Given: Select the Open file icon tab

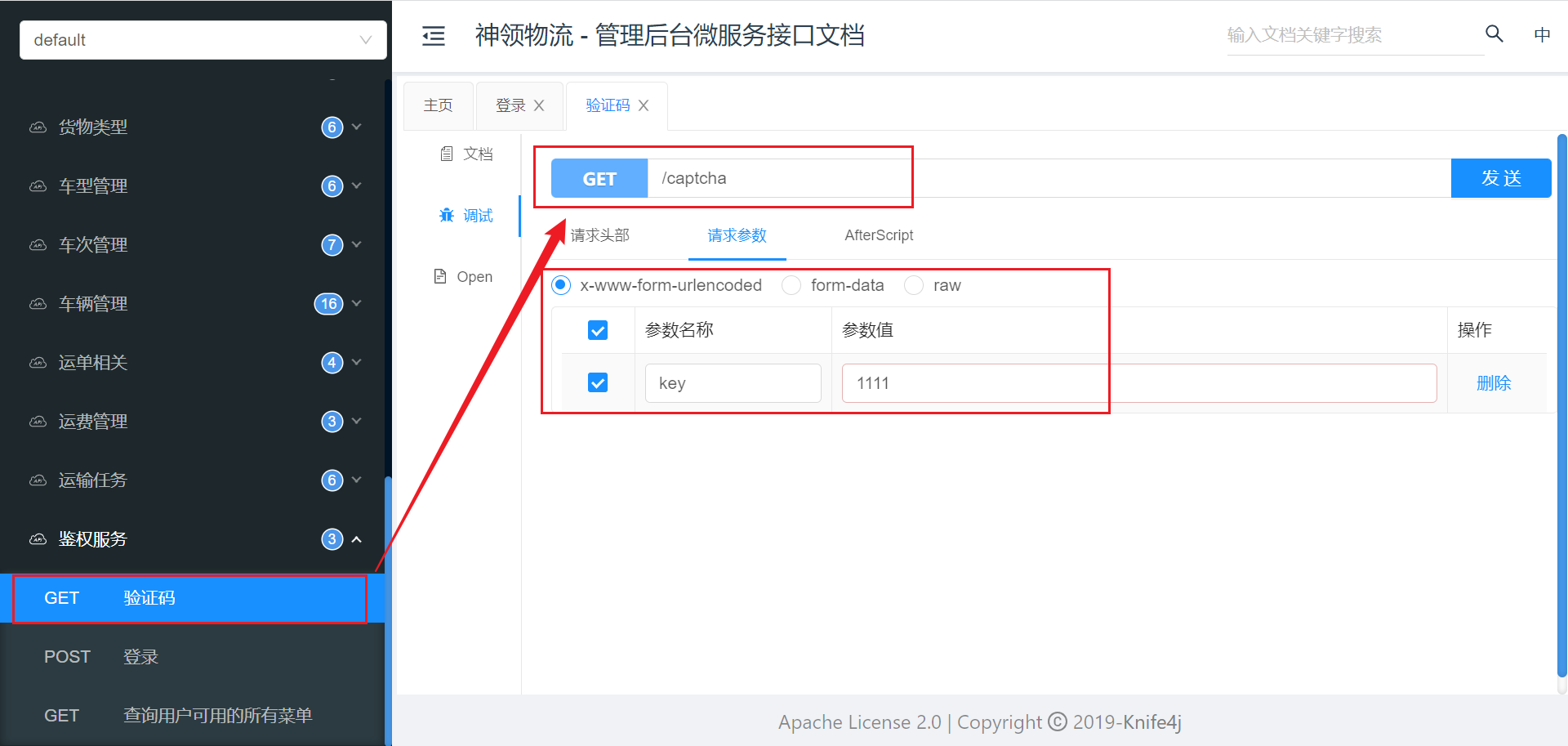Looking at the screenshot, I should coord(440,276).
